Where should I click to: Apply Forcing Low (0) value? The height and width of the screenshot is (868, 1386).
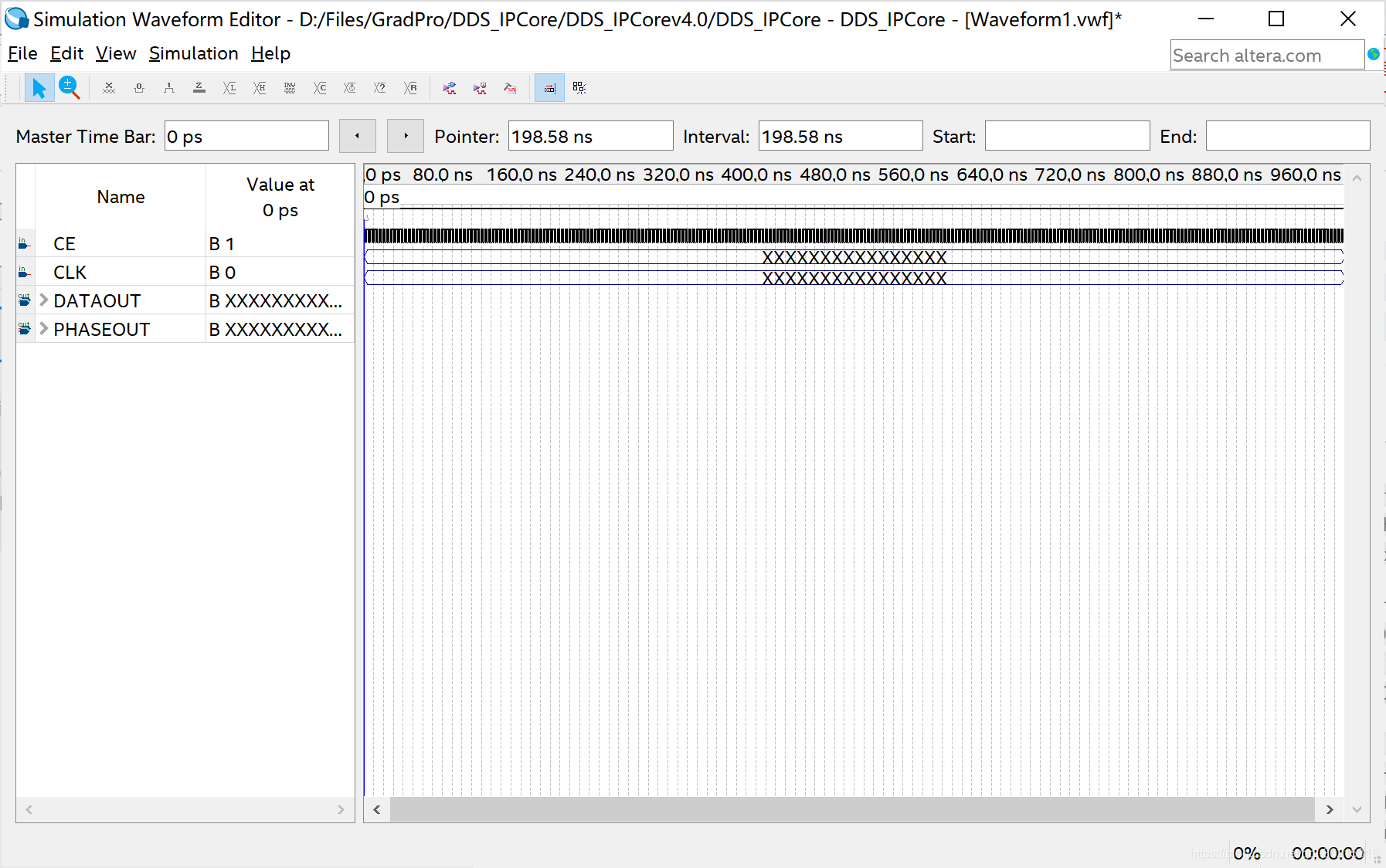pos(139,88)
